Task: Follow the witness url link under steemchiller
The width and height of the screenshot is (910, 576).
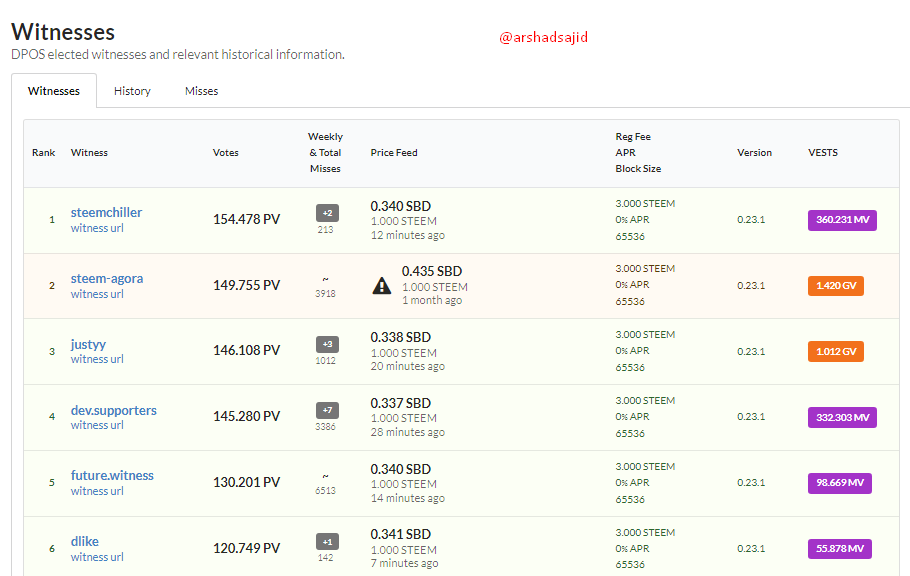Action: pos(97,228)
